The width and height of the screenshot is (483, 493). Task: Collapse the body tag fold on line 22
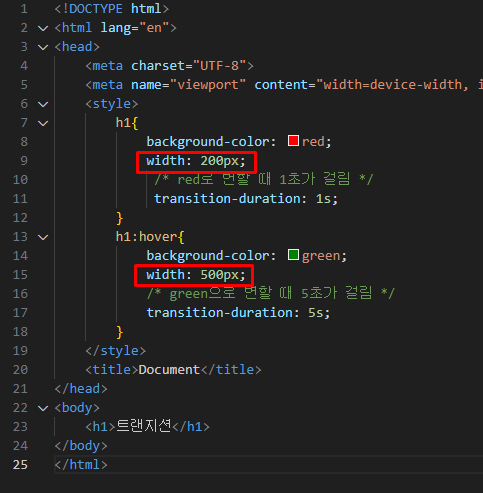tap(43, 408)
